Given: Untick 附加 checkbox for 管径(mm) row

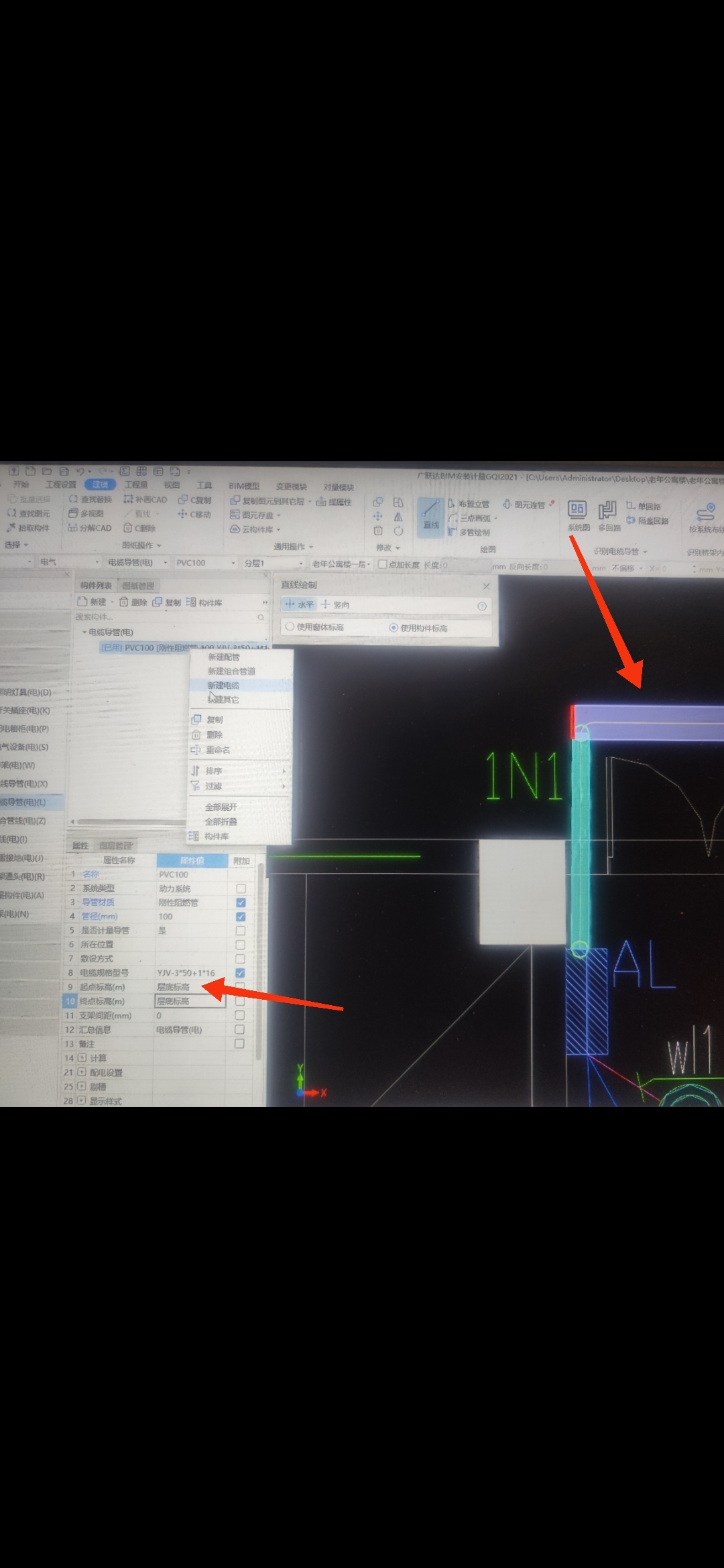Looking at the screenshot, I should 241,917.
